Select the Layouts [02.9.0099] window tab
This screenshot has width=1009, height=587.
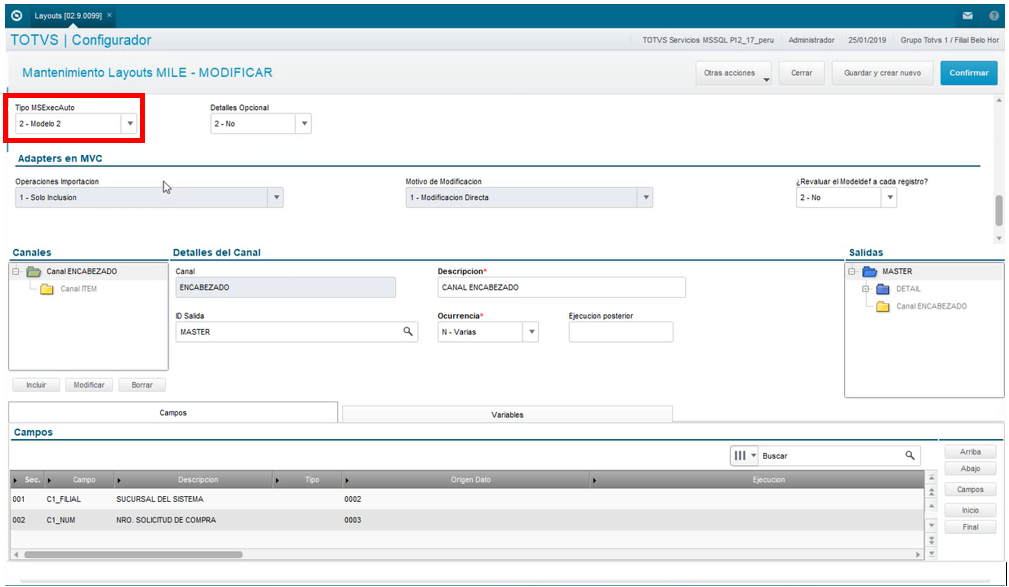68,15
